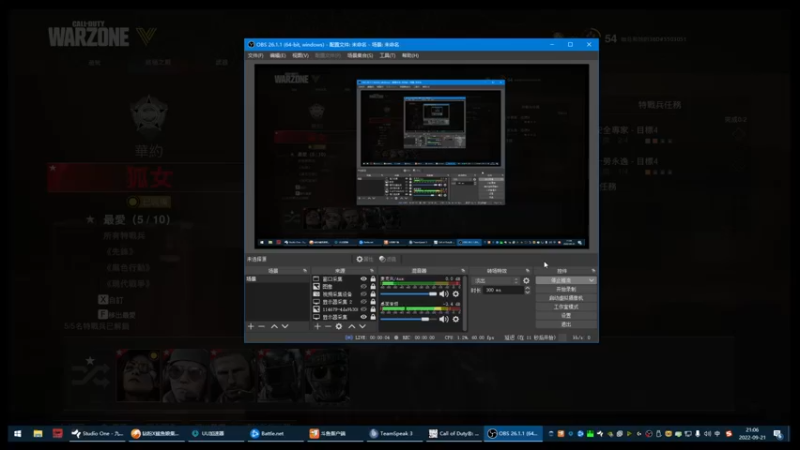Remove selected source with minus icon
800x450 pixels.
(328, 327)
